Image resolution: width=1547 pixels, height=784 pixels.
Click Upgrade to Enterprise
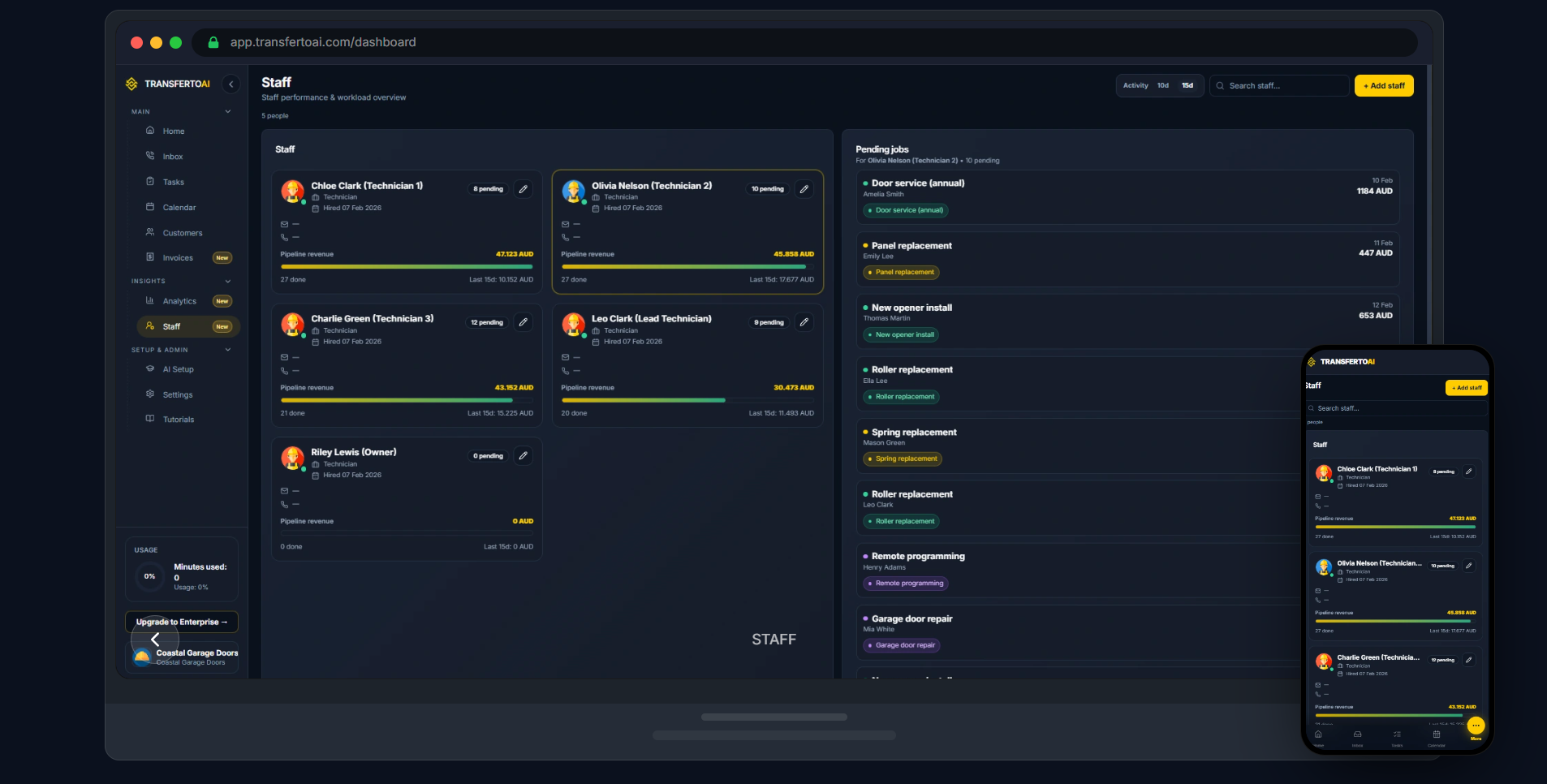click(182, 622)
